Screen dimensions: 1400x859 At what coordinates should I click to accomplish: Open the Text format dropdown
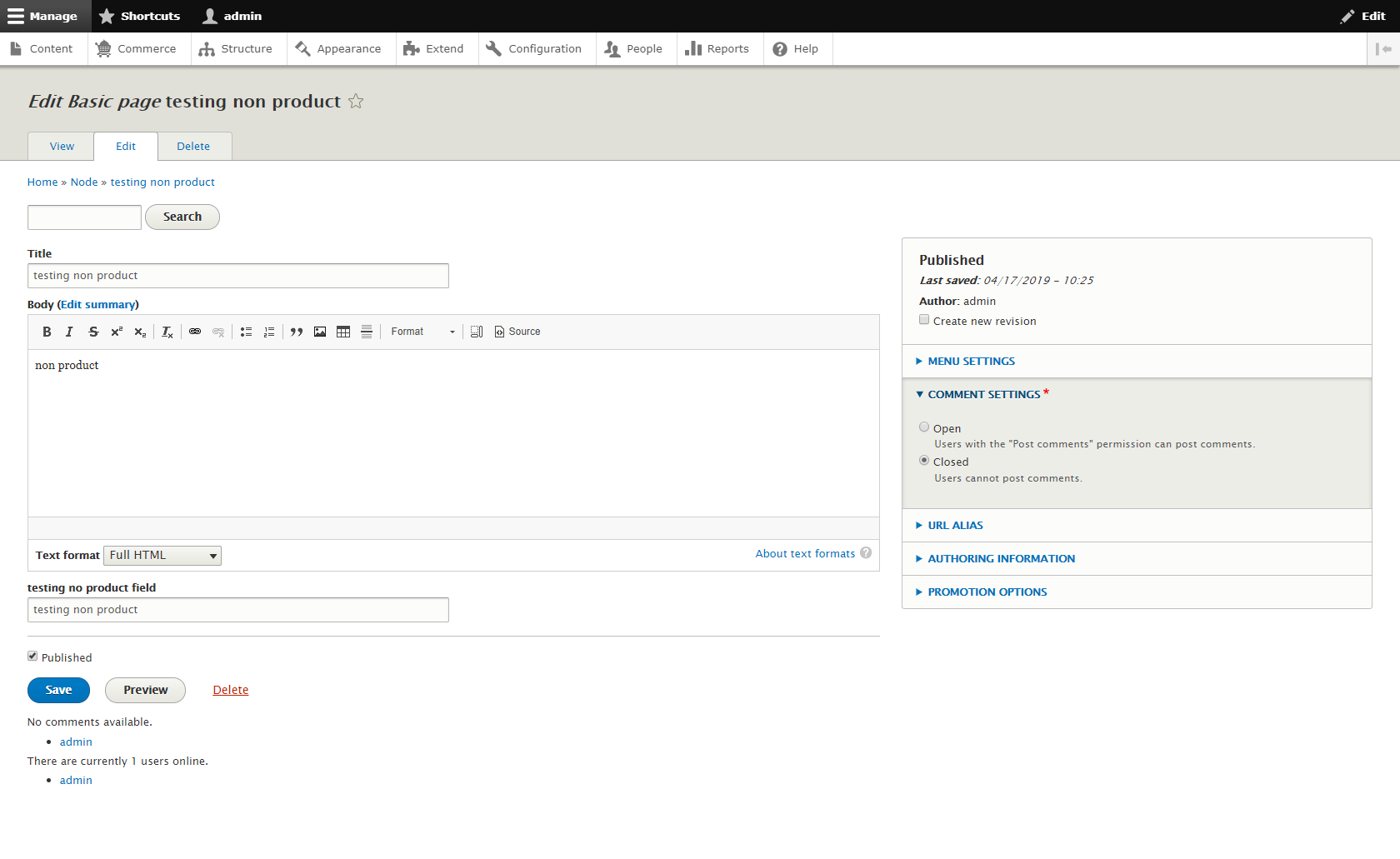162,555
